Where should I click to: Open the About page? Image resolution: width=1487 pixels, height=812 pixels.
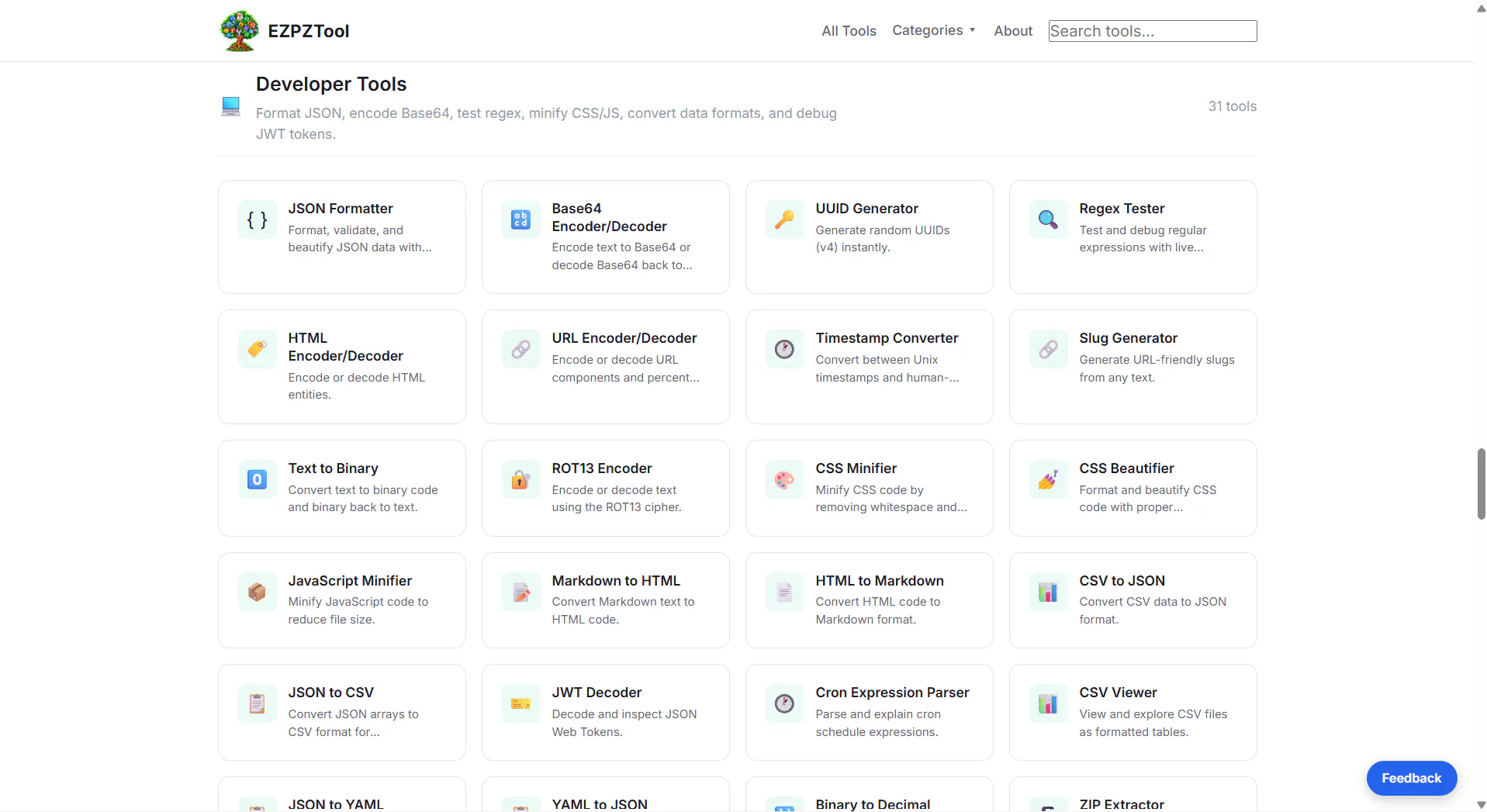1013,31
